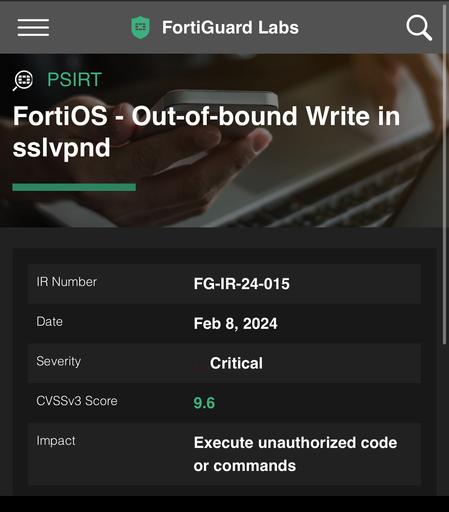Click the Critical severity value
Image resolution: width=449 pixels, height=512 pixels.
236,363
